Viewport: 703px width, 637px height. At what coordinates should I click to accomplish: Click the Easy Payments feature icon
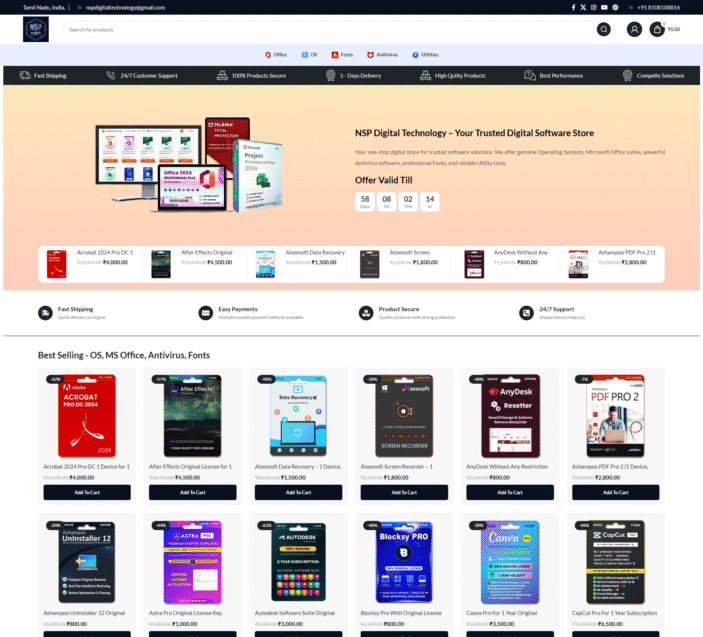click(206, 313)
